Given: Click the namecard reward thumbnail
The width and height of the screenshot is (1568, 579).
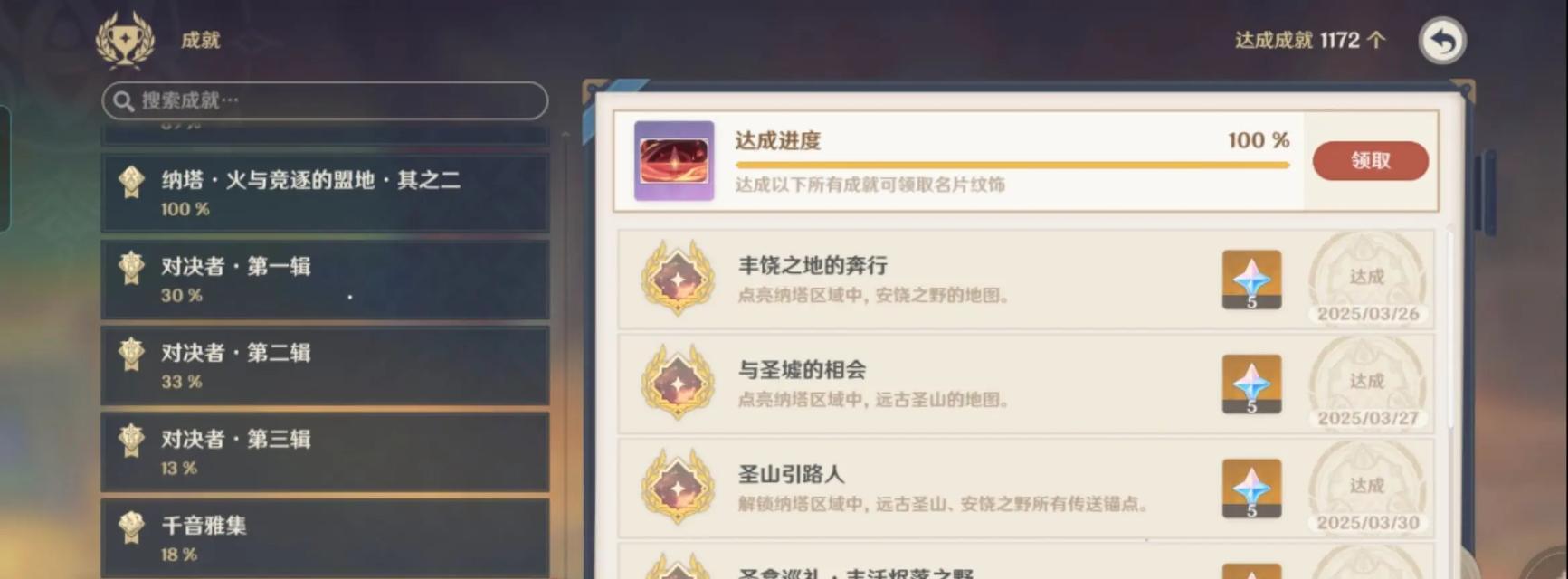Looking at the screenshot, I should coord(674,161).
